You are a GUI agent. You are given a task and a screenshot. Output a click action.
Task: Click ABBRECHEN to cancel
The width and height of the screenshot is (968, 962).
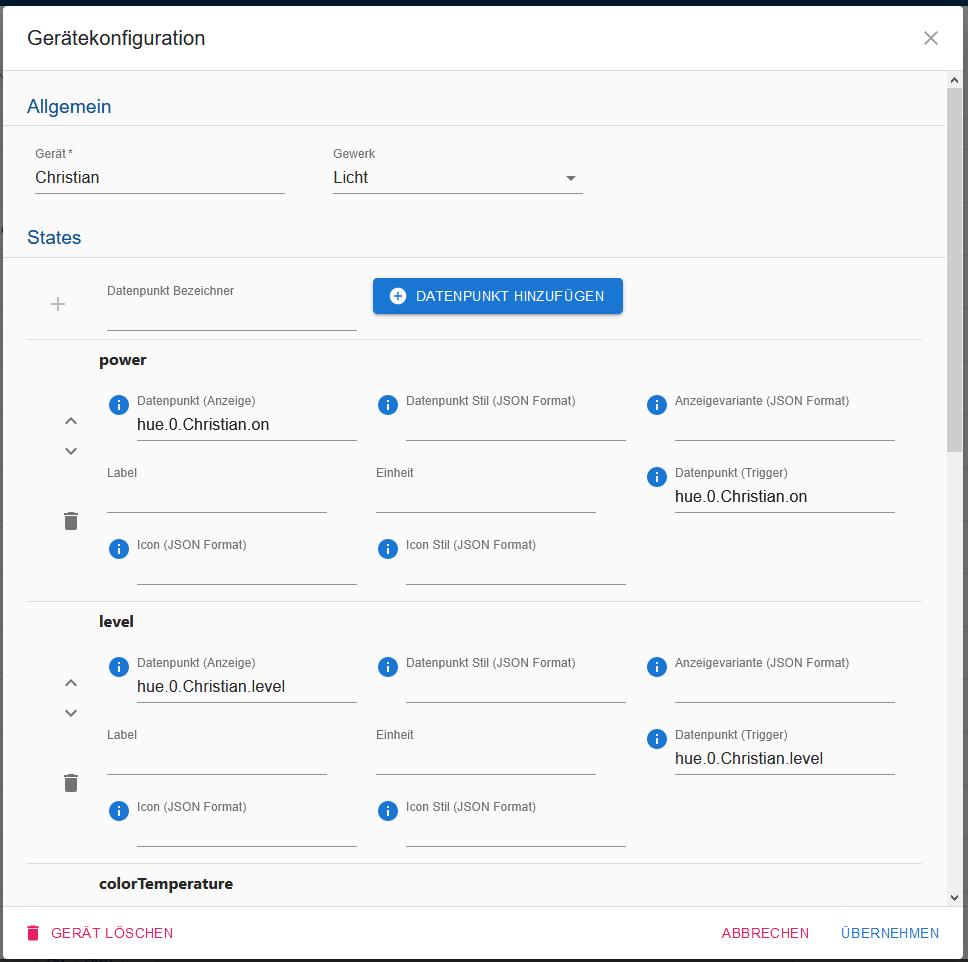(x=765, y=933)
